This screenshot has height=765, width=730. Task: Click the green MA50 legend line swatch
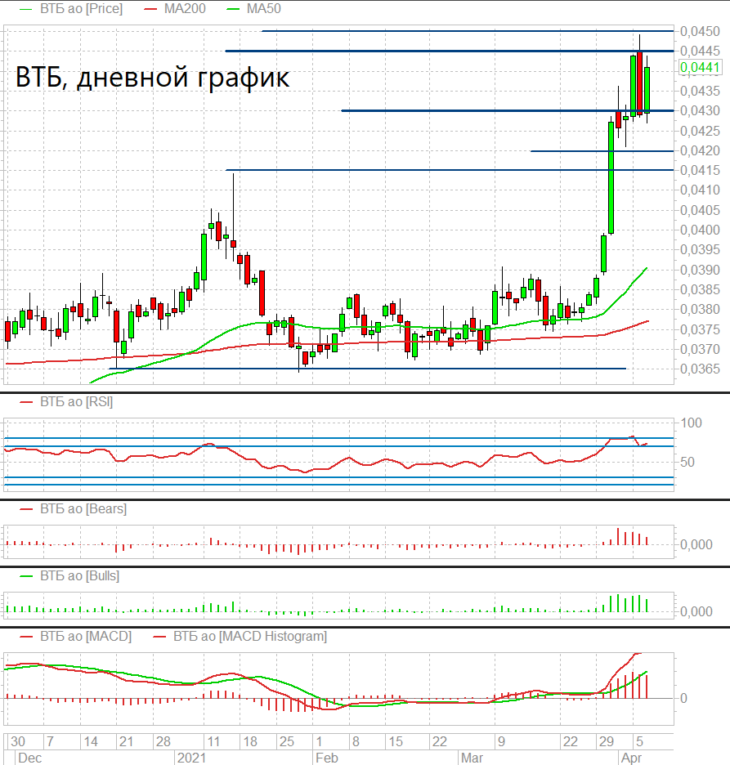click(233, 9)
